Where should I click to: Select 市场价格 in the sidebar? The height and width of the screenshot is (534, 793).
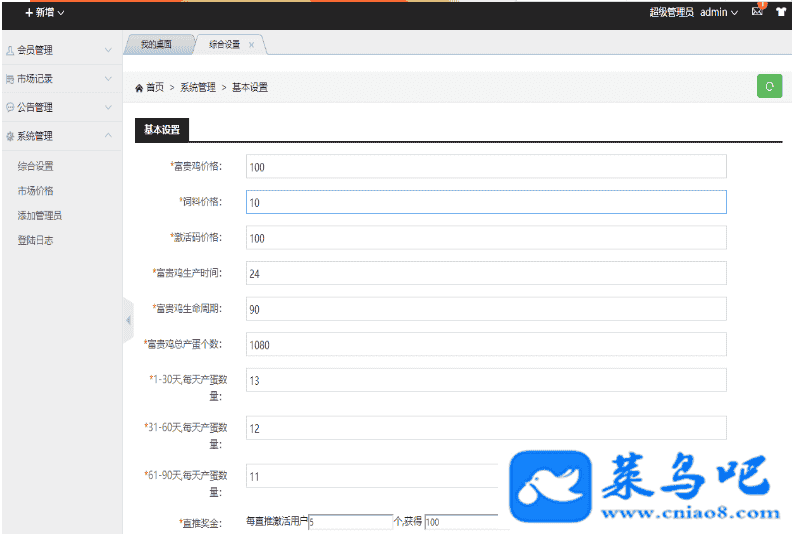pos(36,191)
